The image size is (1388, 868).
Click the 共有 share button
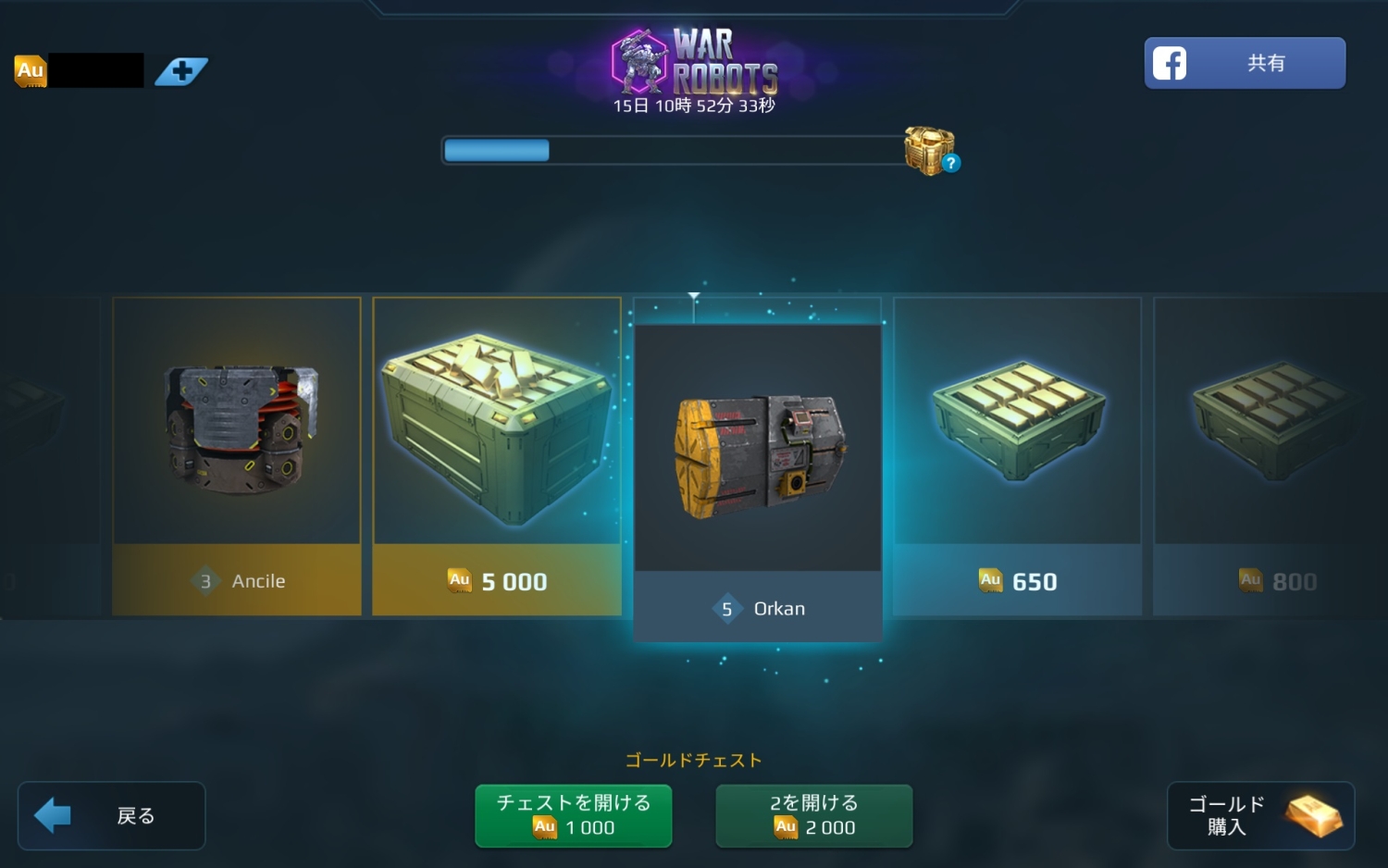[1245, 63]
